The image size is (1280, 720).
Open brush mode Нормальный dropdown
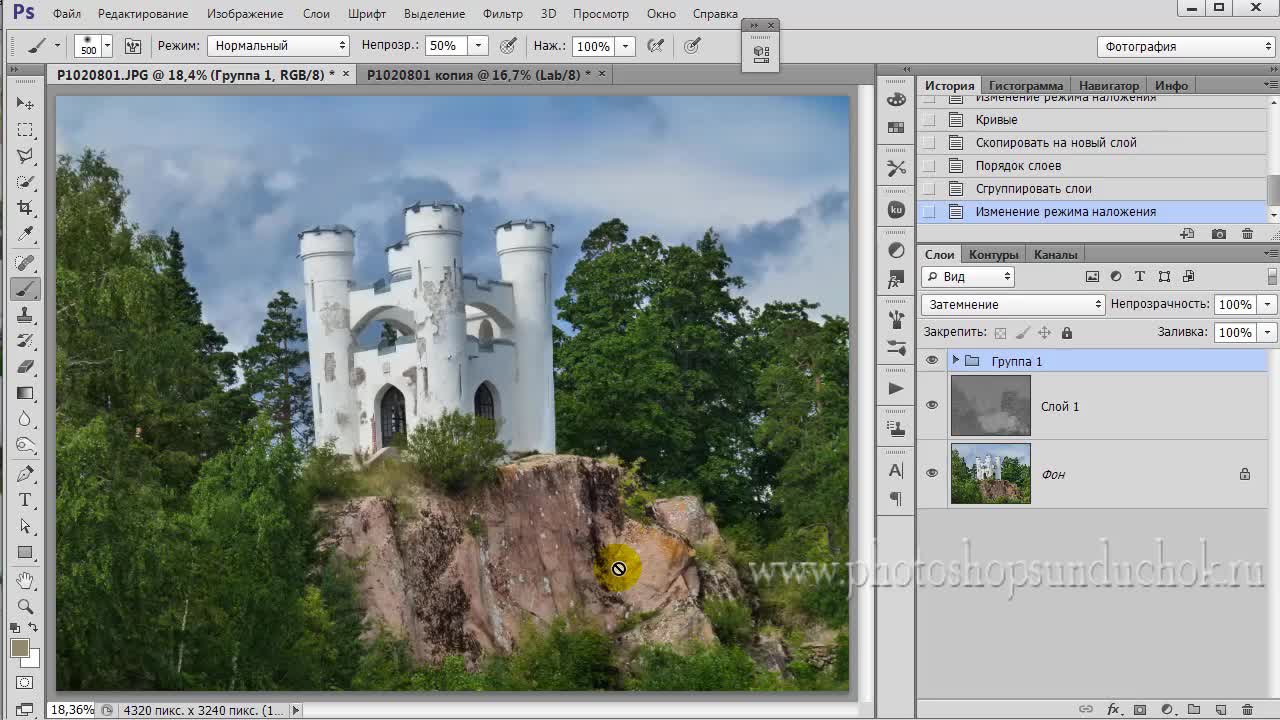pos(278,45)
